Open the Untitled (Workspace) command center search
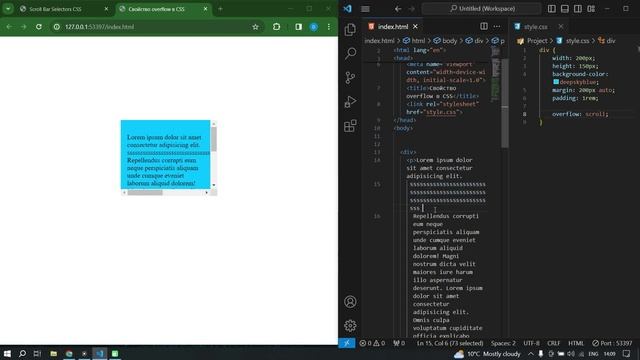The image size is (640, 360). (482, 9)
